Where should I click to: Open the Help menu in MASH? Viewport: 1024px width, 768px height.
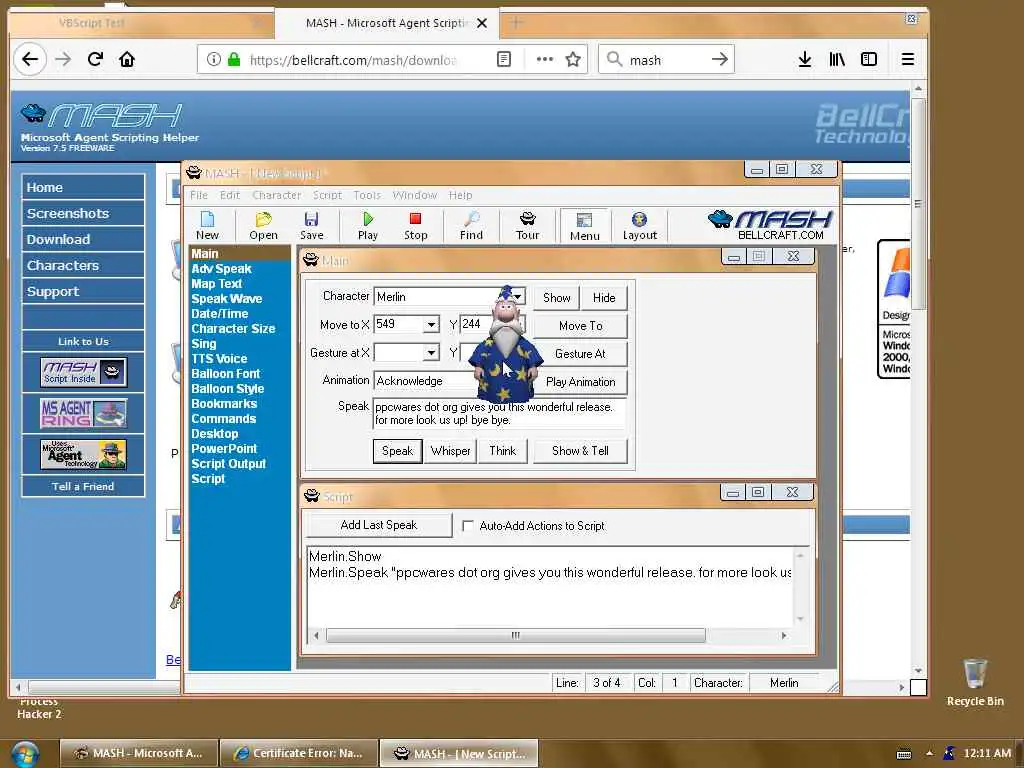tap(460, 195)
